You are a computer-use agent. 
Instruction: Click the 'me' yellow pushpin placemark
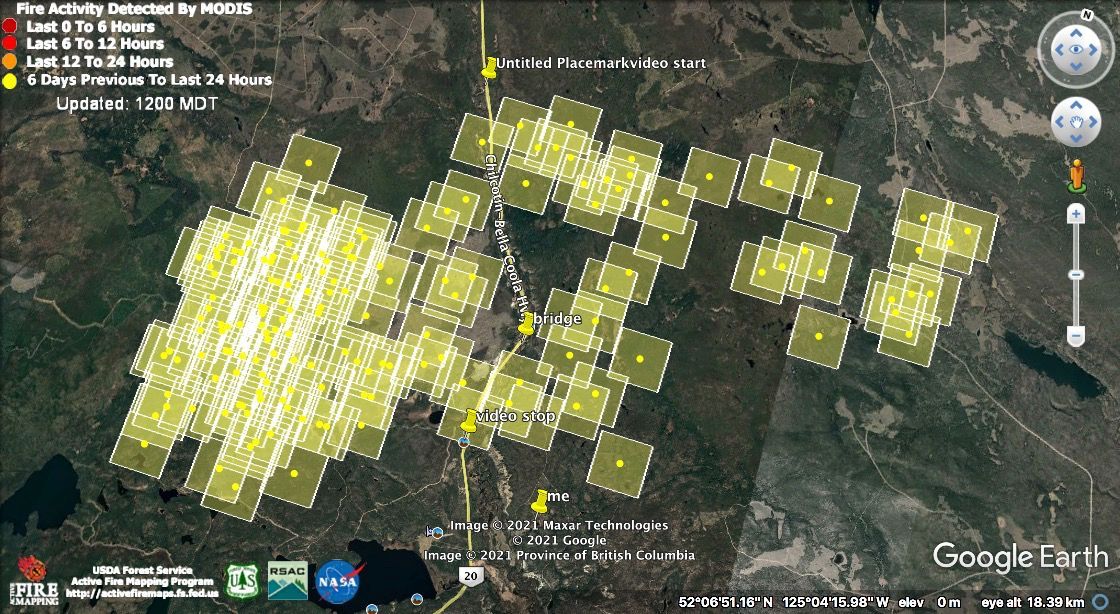541,498
